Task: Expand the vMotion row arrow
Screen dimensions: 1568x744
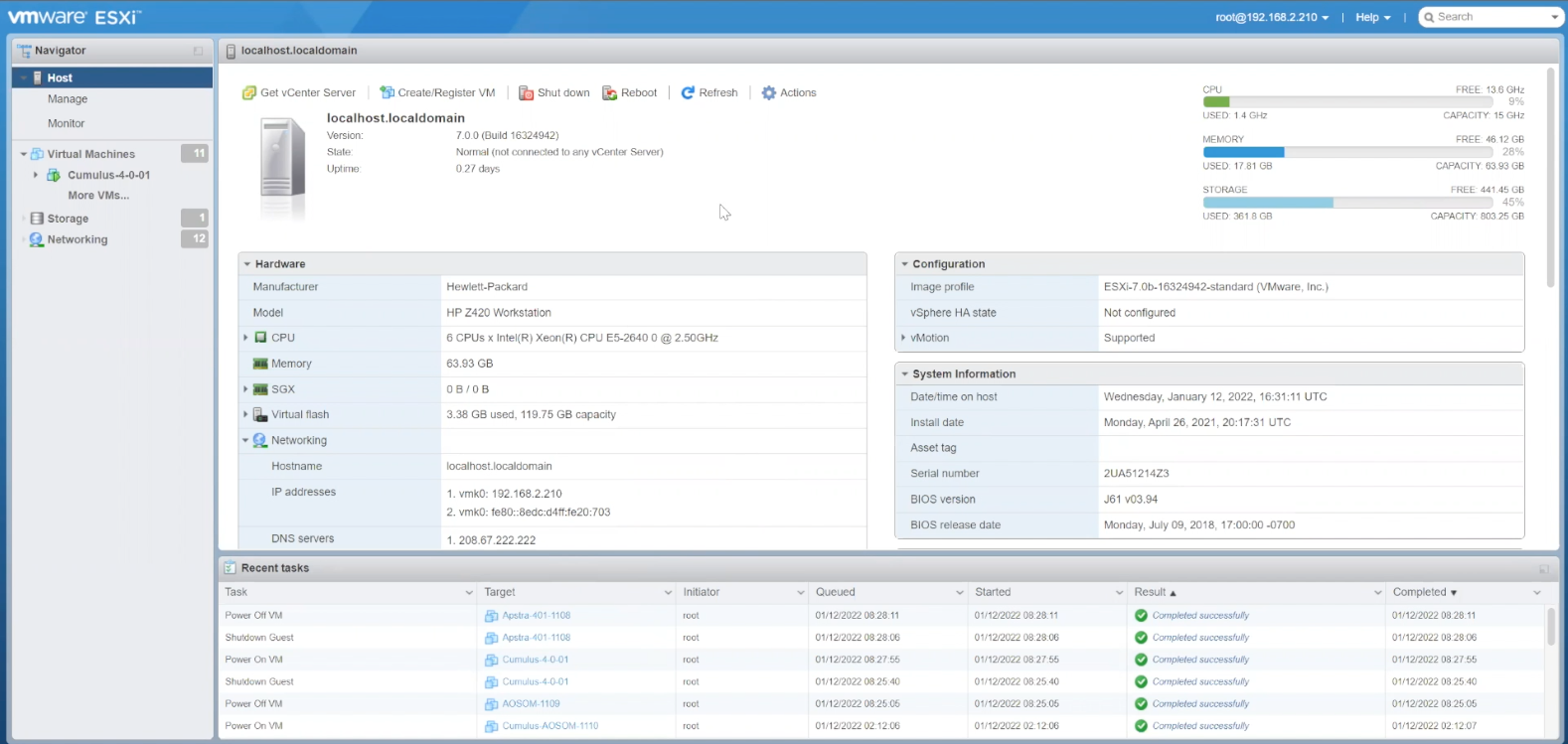Action: tap(903, 338)
